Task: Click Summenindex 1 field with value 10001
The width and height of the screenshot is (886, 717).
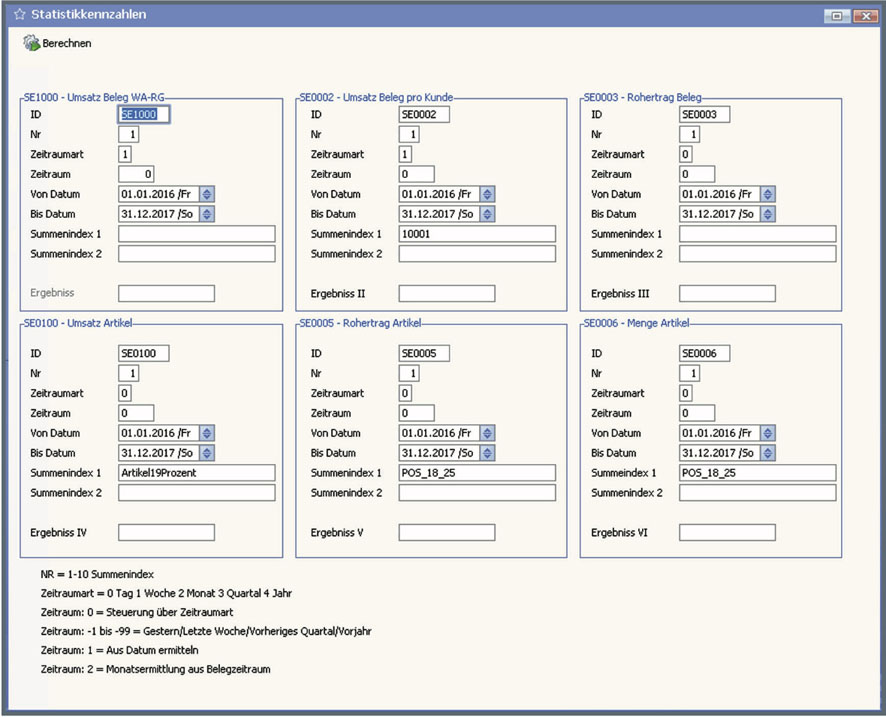Action: tap(476, 234)
